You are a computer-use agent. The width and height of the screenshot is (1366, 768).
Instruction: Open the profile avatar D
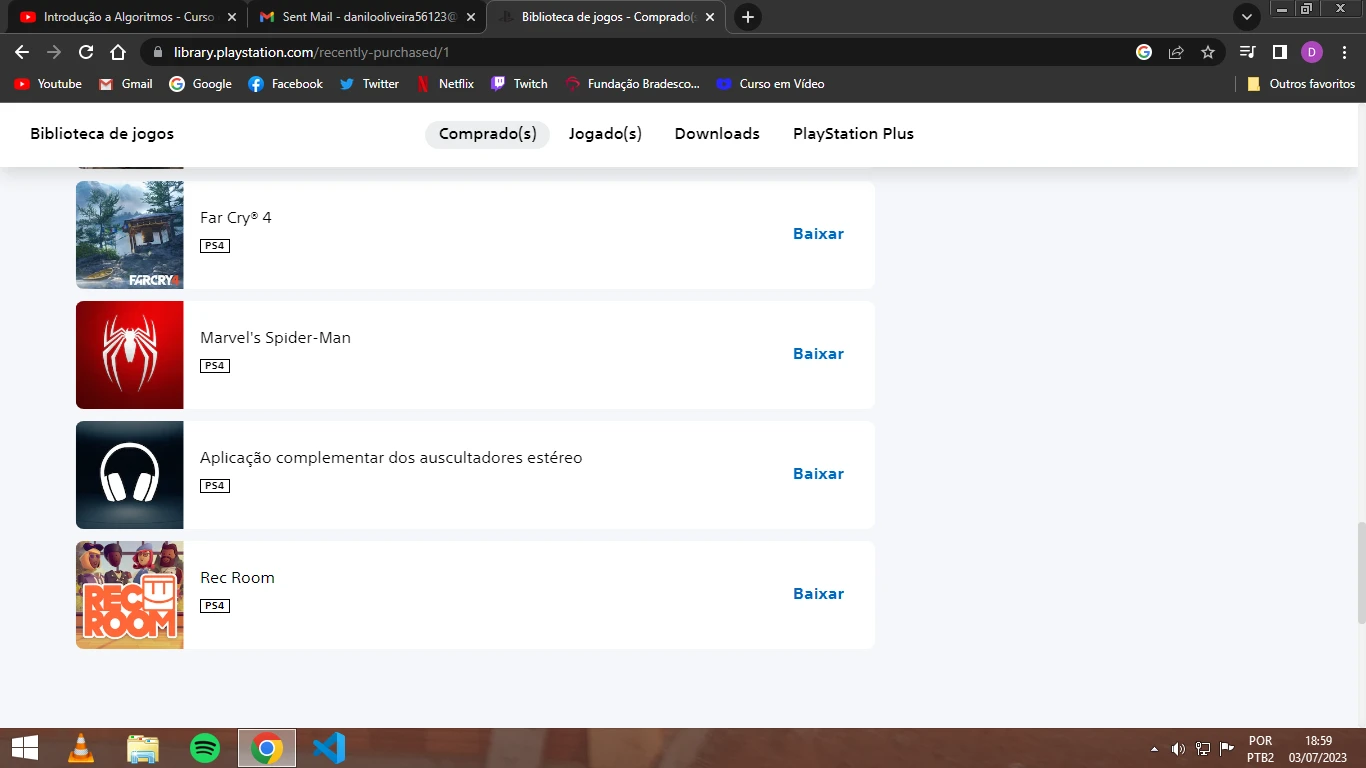[1312, 52]
